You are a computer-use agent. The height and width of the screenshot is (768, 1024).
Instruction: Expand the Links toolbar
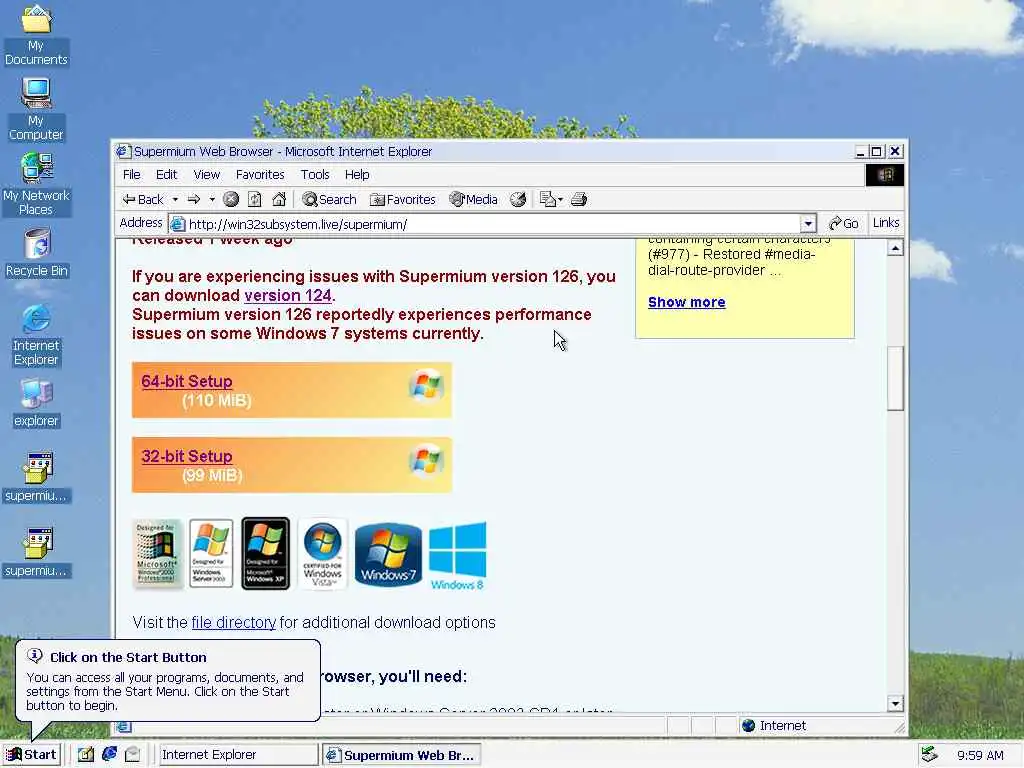coord(886,223)
